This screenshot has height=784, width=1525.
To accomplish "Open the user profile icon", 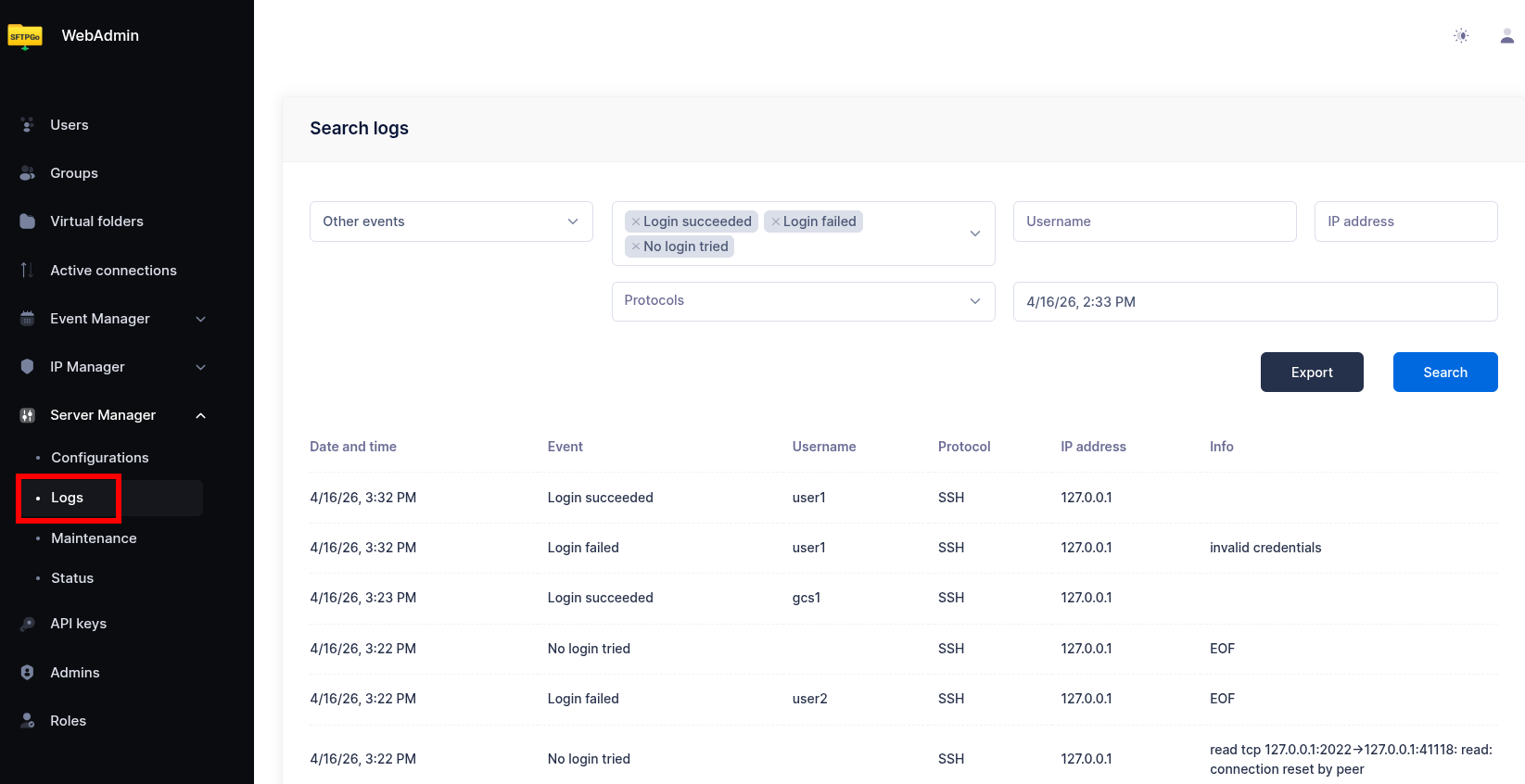I will click(1506, 36).
